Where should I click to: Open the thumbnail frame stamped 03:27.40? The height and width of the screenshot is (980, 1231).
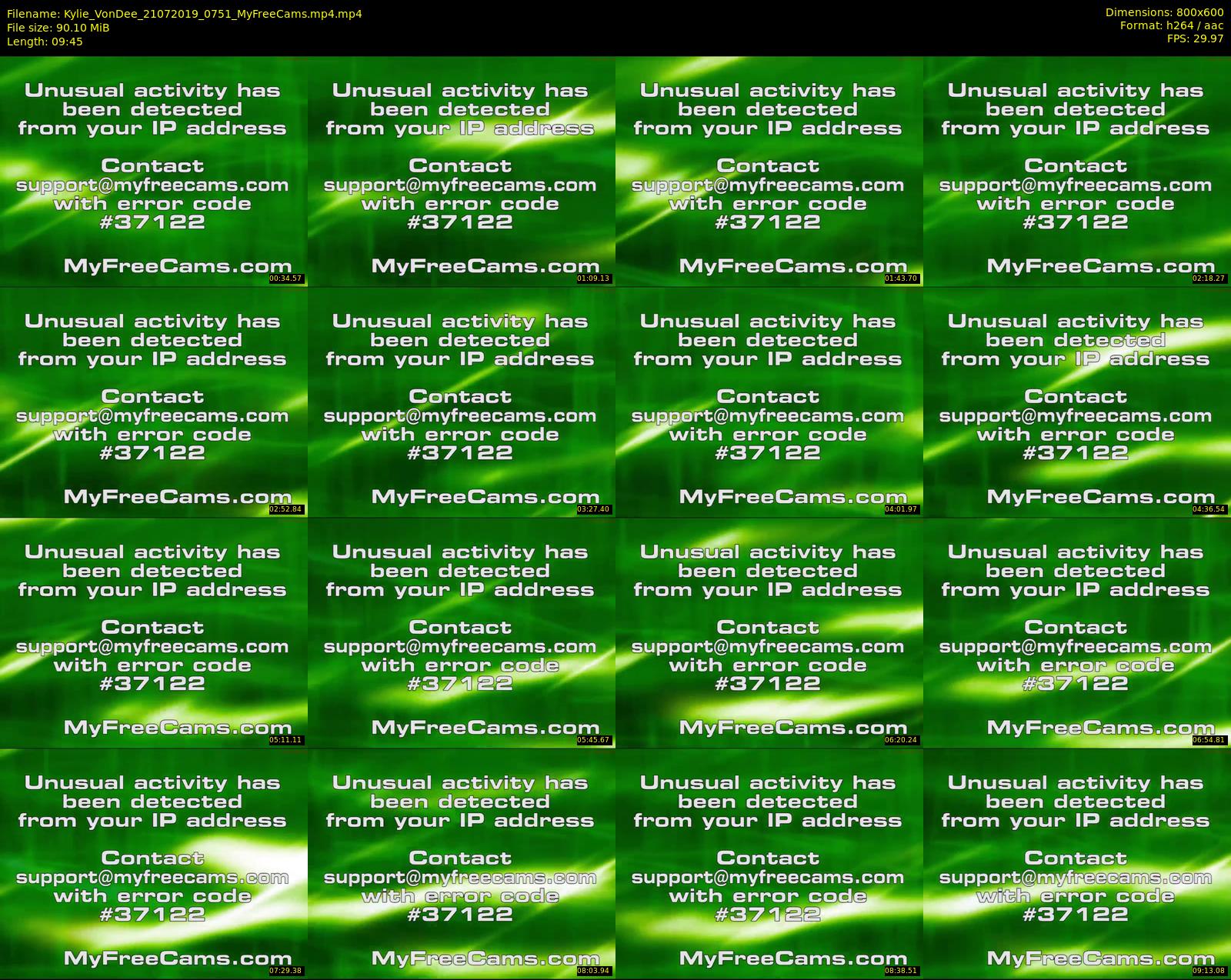[462, 402]
